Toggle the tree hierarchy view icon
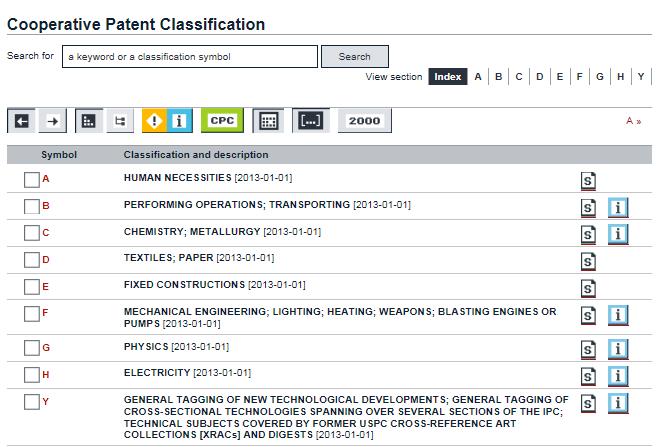Viewport: 665px width, 447px height. 121,121
